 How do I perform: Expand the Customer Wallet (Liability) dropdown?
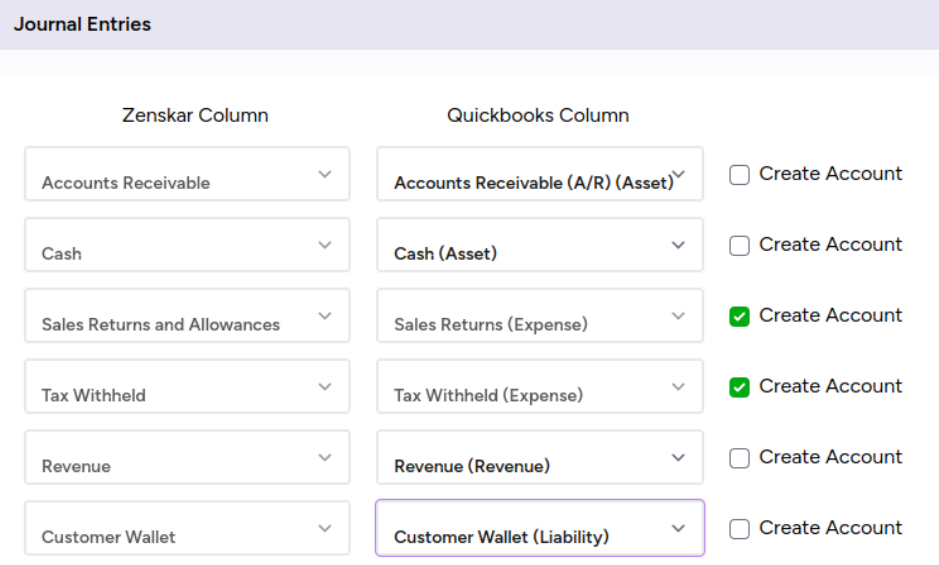coord(540,528)
